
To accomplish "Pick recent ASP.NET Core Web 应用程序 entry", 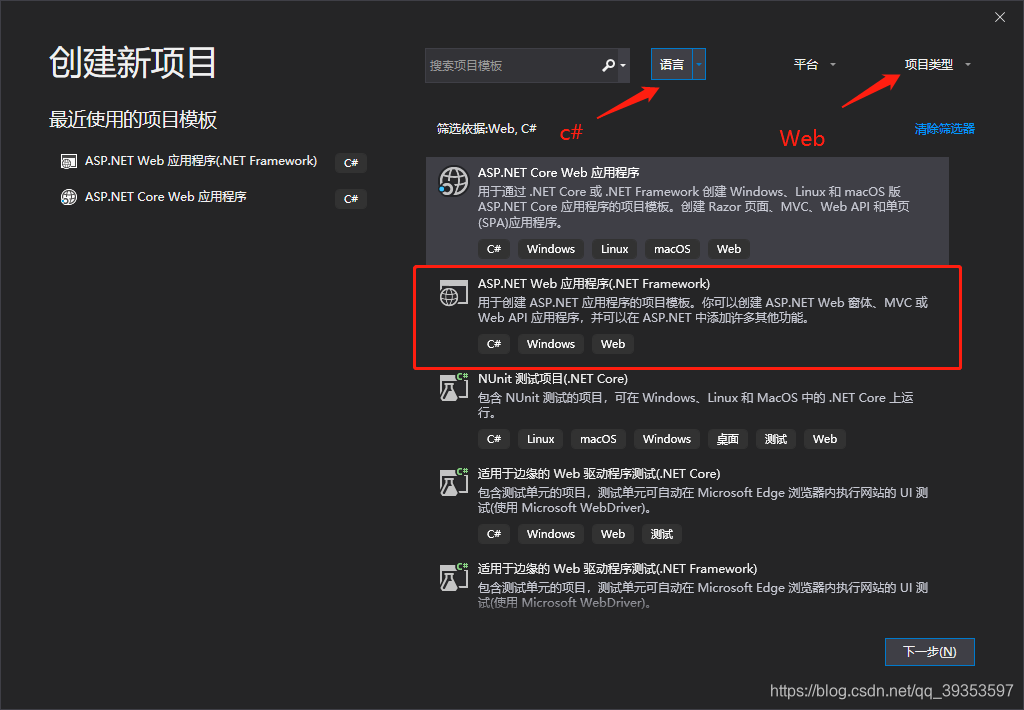I will [x=165, y=197].
